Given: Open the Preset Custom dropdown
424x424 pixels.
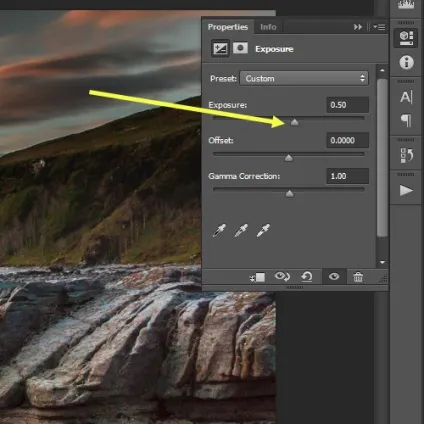Looking at the screenshot, I should [x=304, y=79].
